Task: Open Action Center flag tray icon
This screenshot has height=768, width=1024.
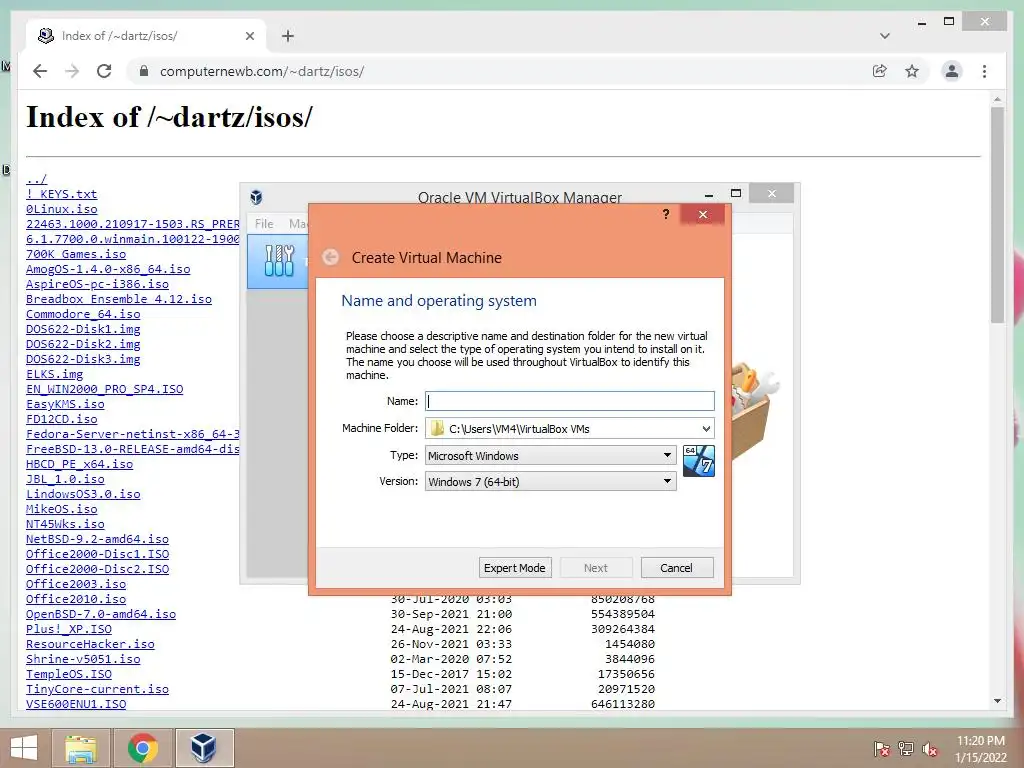Action: tap(880, 748)
